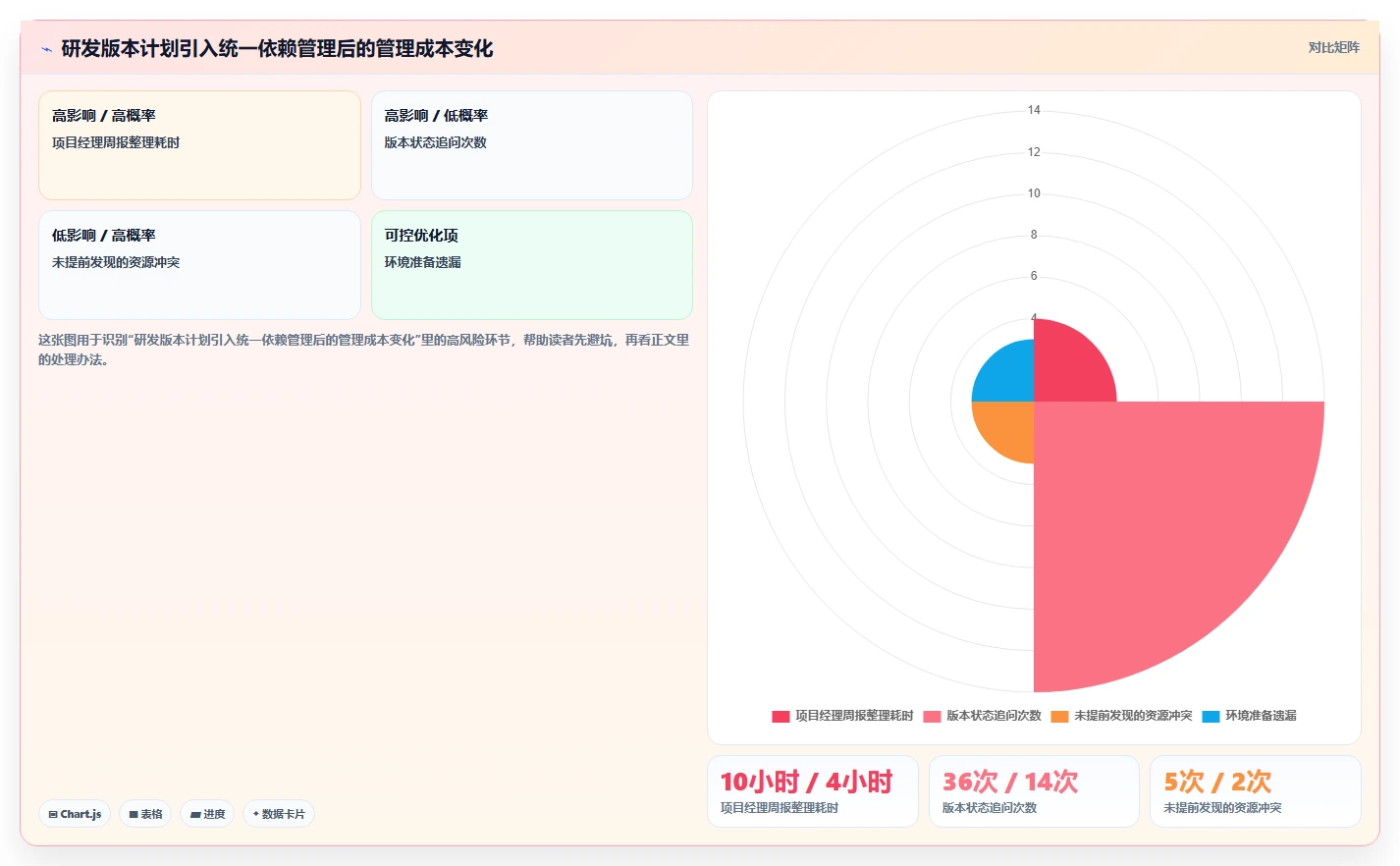Click the description paragraph starting 这张图用于识别
1400x866 pixels.
coord(363,350)
